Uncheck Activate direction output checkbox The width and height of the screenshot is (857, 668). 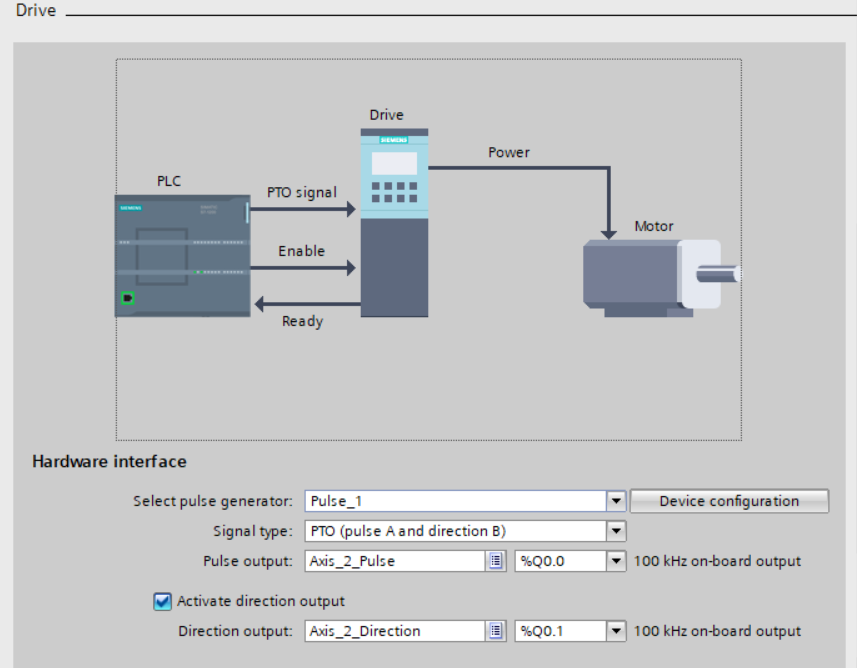[162, 601]
